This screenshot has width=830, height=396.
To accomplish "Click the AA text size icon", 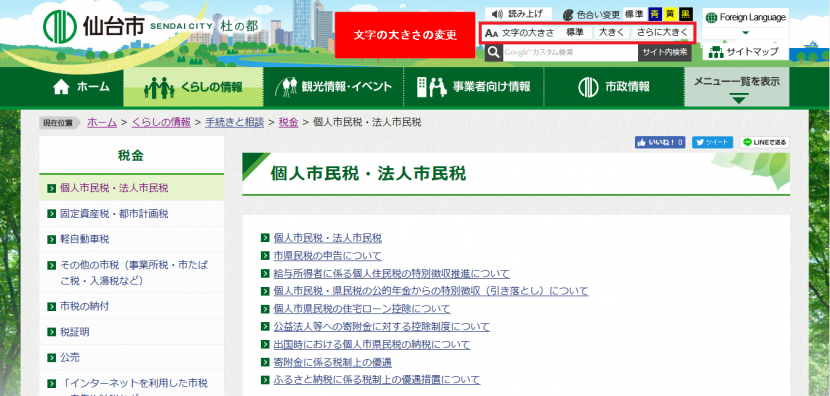I will tap(491, 33).
